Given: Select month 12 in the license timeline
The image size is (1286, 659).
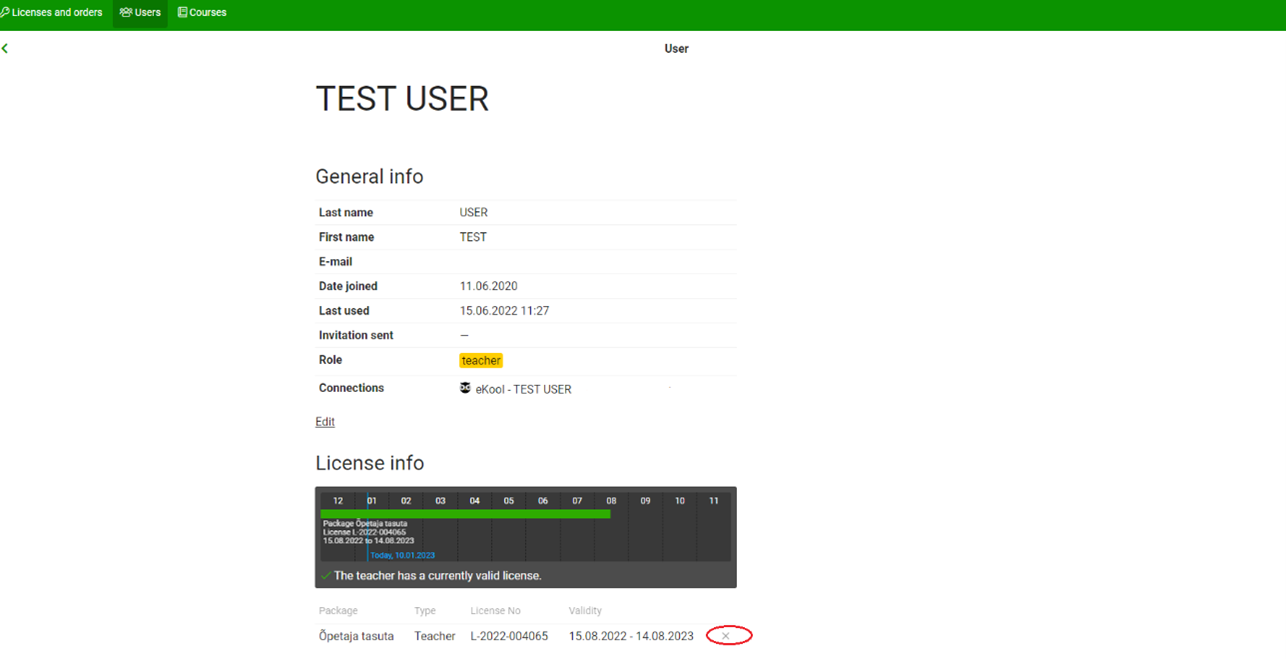Looking at the screenshot, I should tap(338, 501).
